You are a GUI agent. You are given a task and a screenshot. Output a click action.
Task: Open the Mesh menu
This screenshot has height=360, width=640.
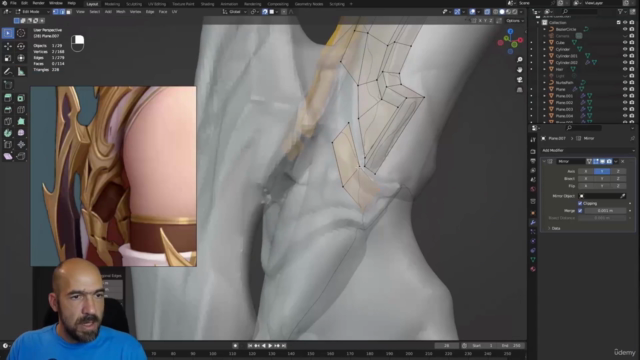point(121,12)
